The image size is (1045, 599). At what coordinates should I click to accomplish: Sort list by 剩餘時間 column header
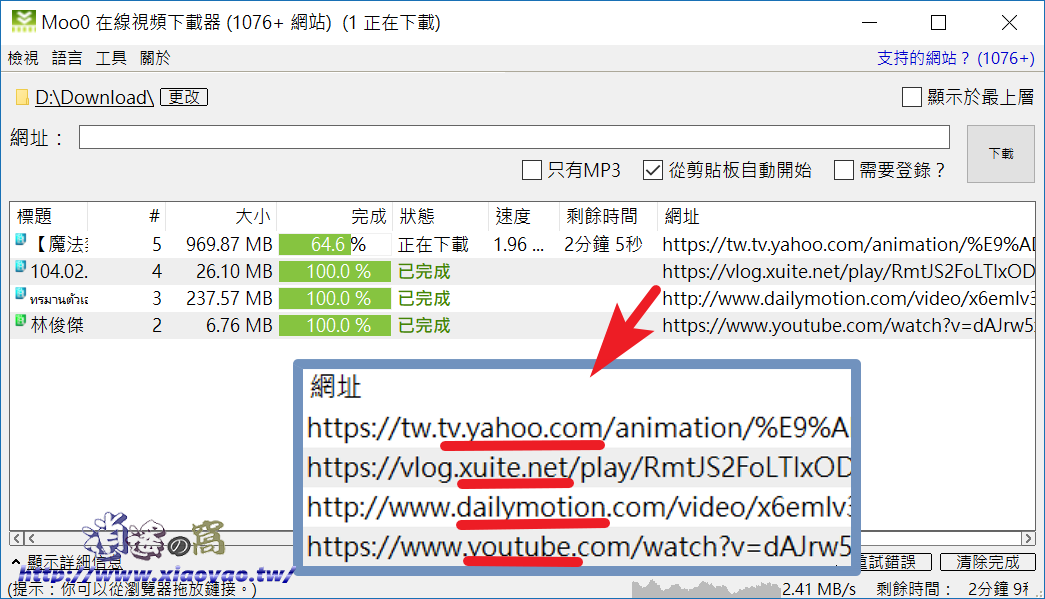pyautogui.click(x=608, y=216)
